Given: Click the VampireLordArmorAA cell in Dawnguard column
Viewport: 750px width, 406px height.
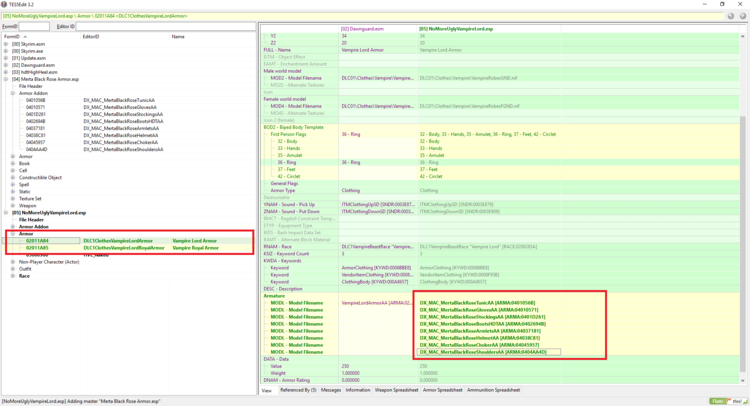Looking at the screenshot, I should point(377,303).
